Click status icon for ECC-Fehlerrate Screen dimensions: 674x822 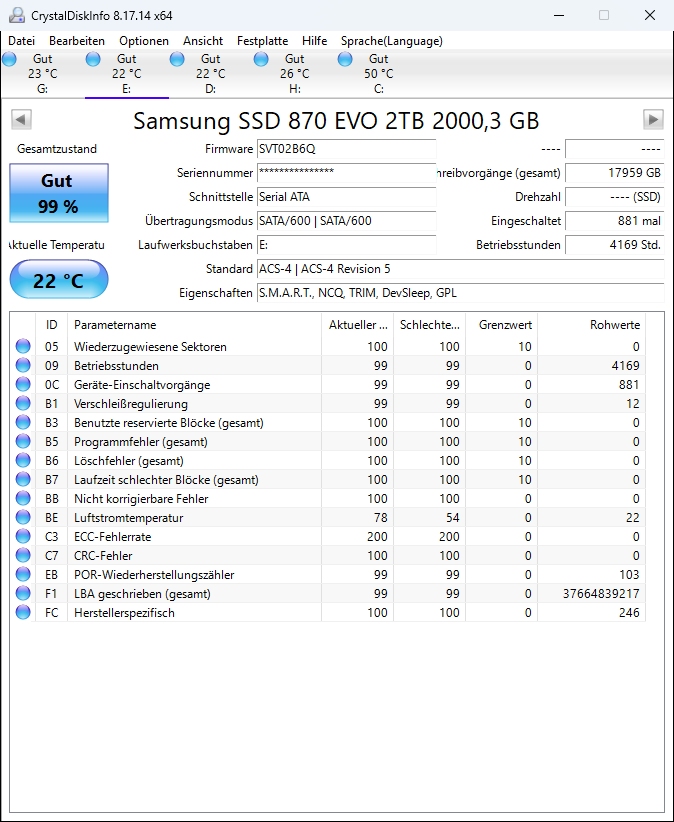pyautogui.click(x=23, y=536)
